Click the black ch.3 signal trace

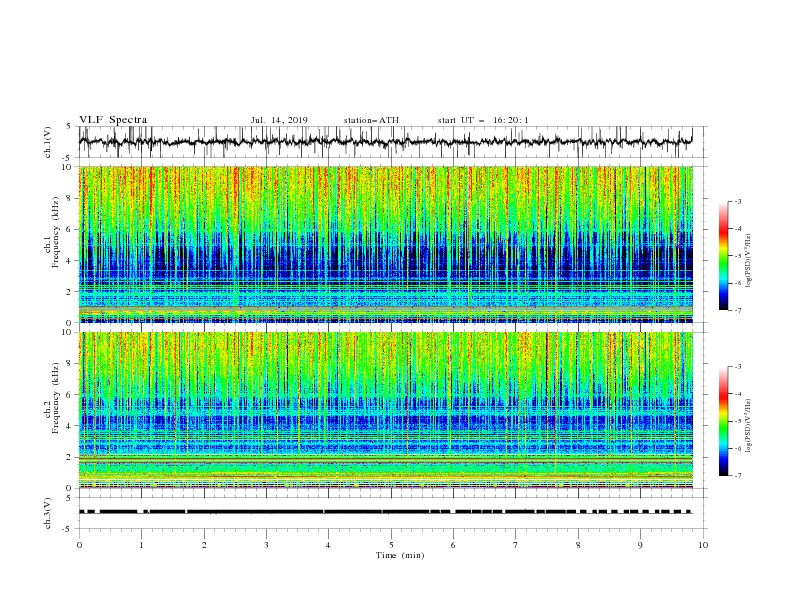click(x=385, y=512)
